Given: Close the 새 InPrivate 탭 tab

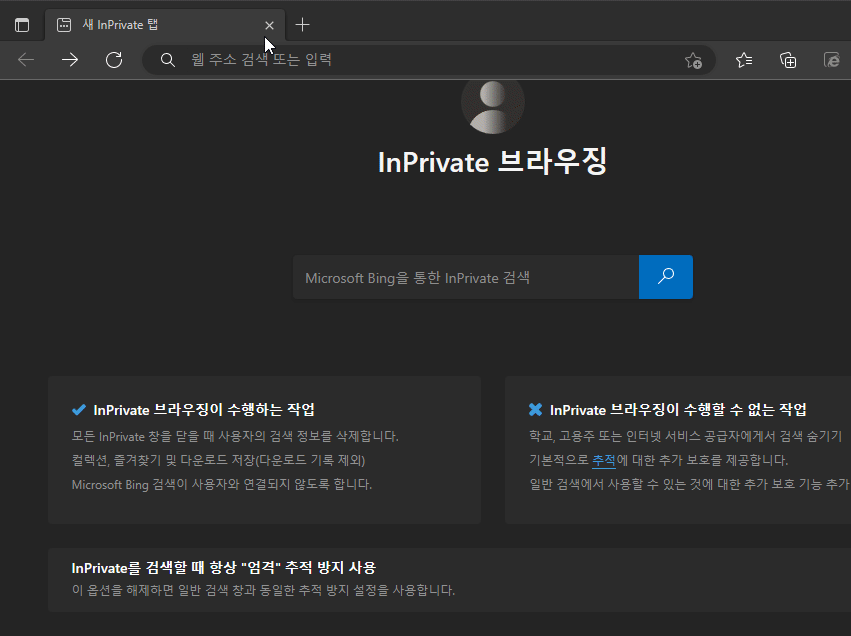Looking at the screenshot, I should coord(269,26).
